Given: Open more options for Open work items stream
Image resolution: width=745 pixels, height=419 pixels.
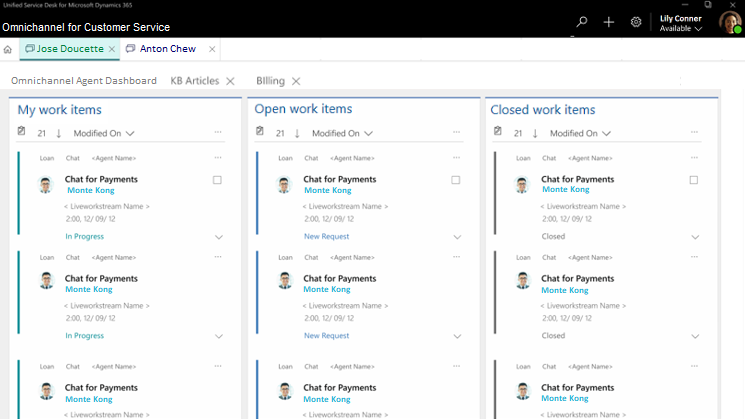Looking at the screenshot, I should coord(457,132).
